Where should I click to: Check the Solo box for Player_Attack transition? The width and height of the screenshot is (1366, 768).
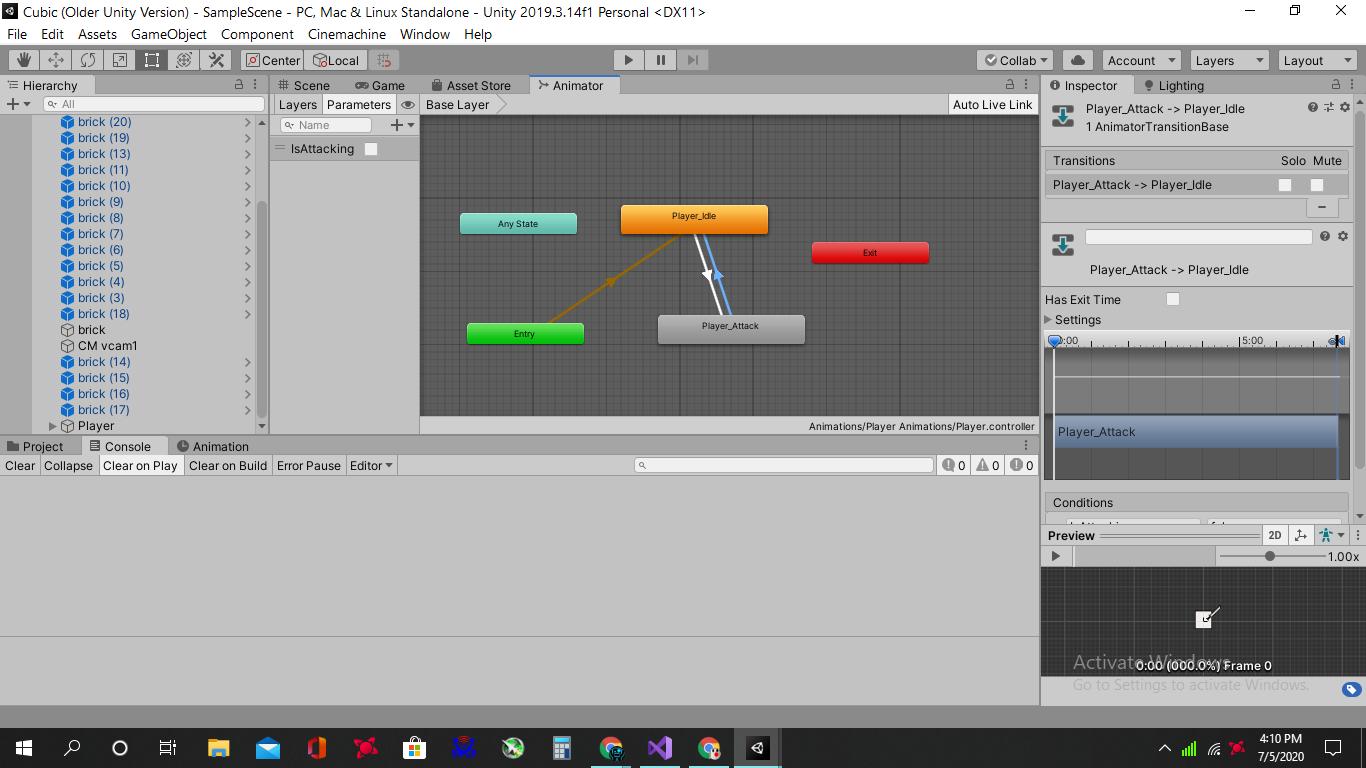pos(1285,185)
